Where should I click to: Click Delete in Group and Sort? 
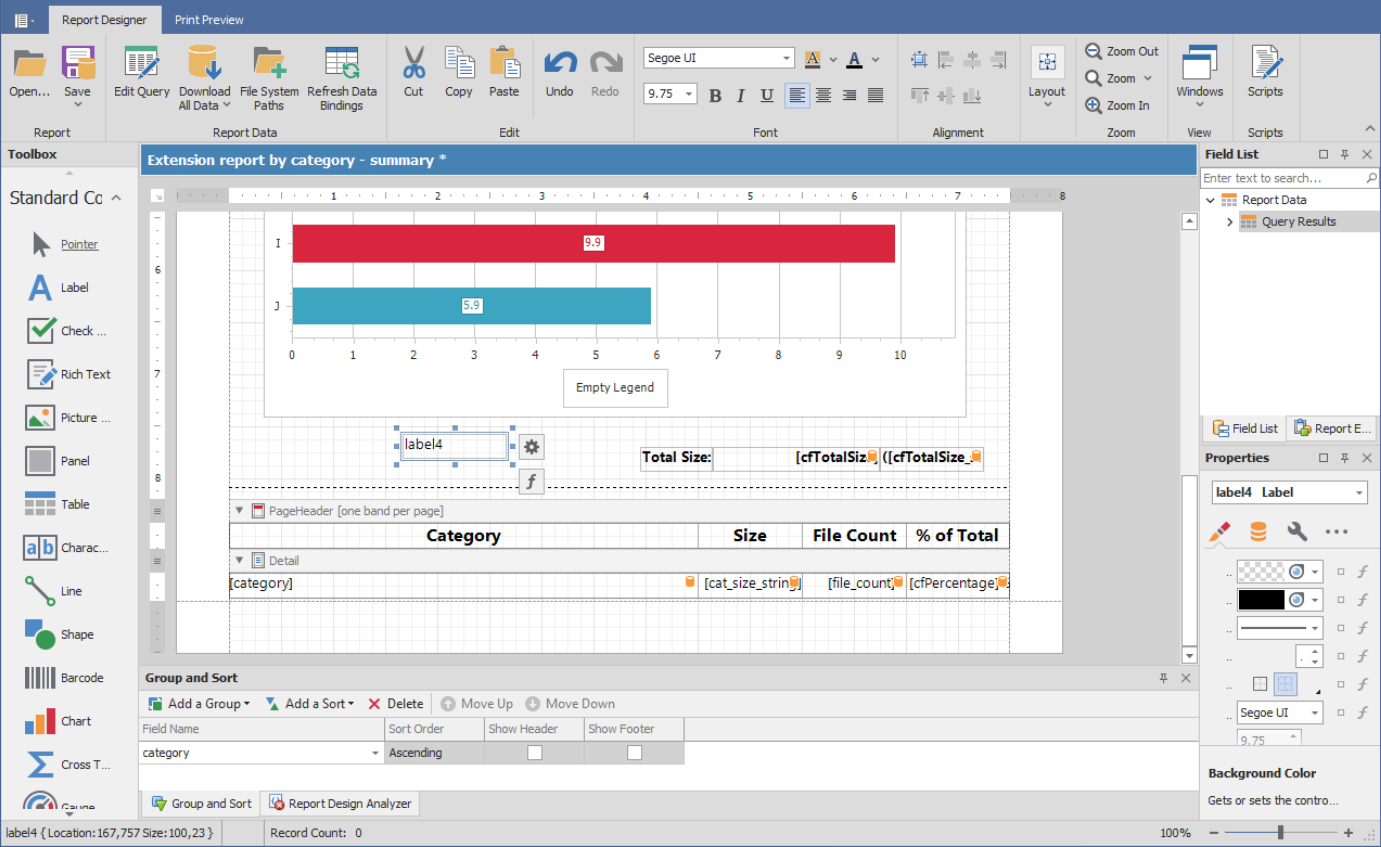coord(396,704)
